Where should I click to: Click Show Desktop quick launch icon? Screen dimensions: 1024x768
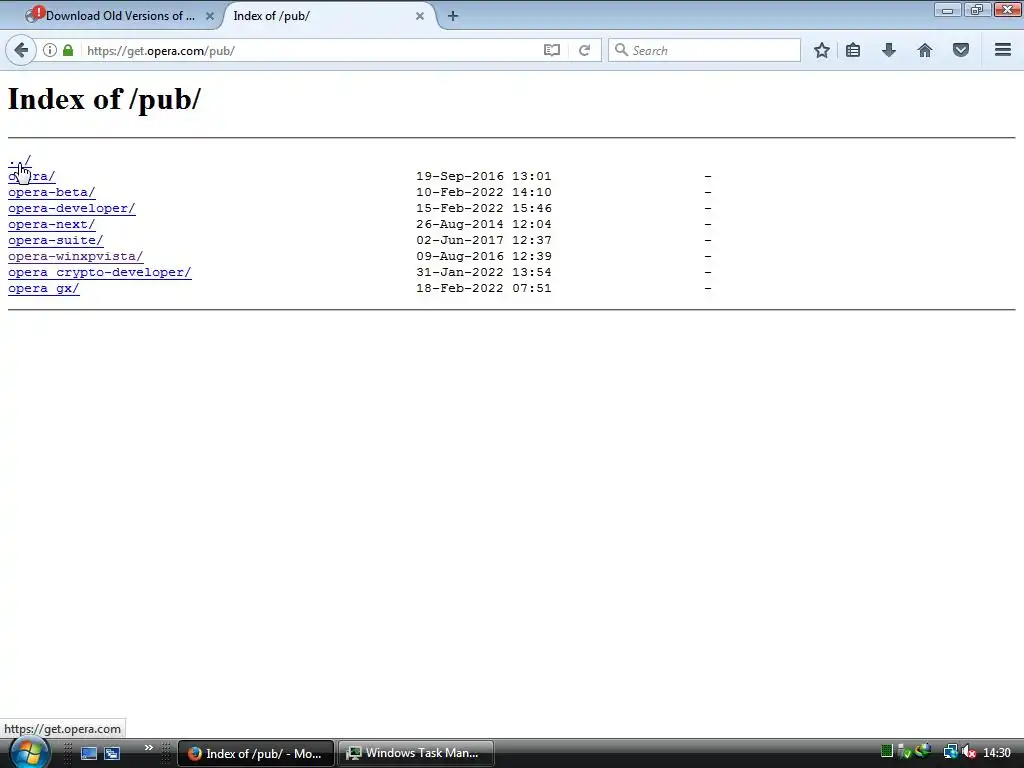click(x=89, y=753)
